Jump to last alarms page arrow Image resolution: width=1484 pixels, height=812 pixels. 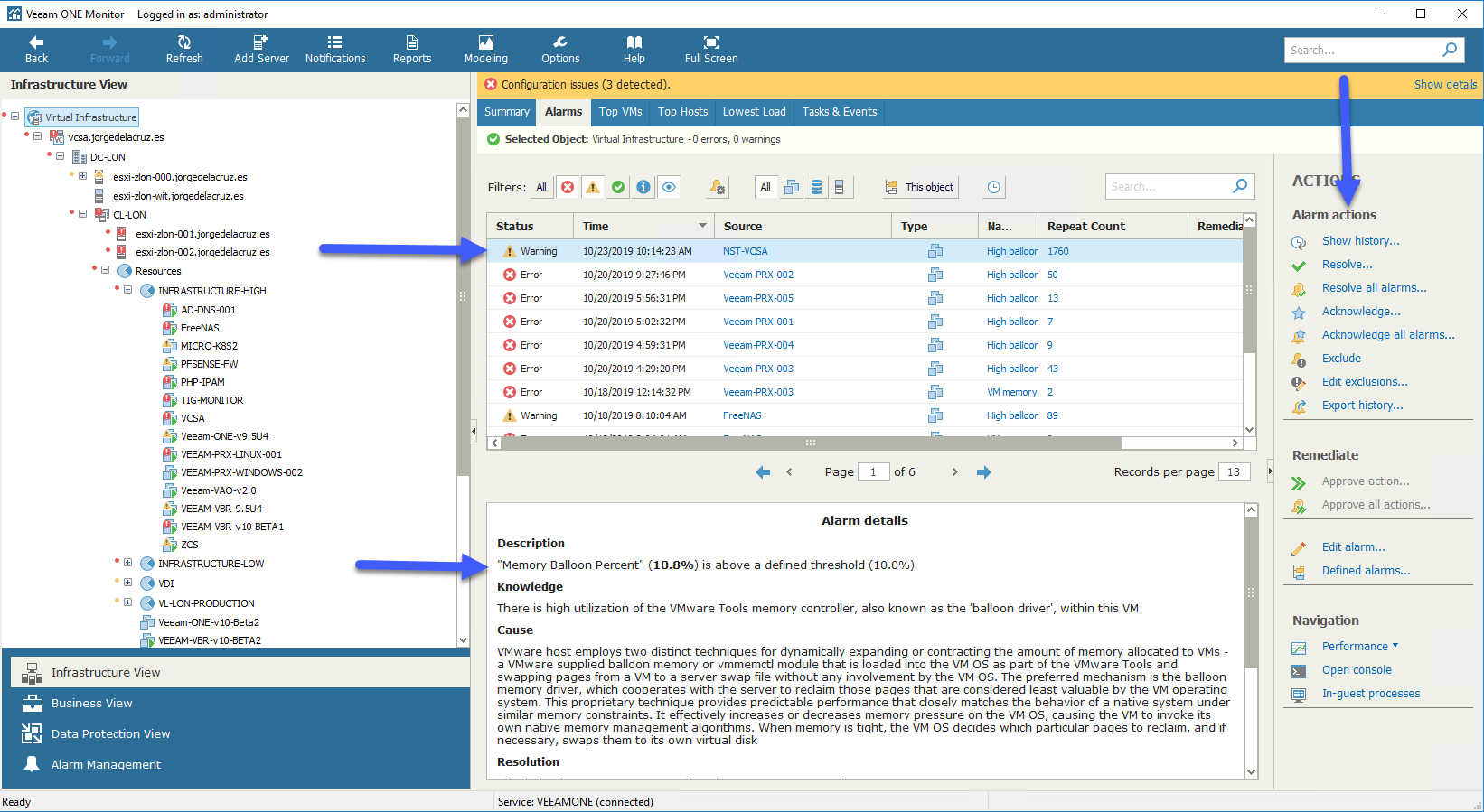click(984, 472)
